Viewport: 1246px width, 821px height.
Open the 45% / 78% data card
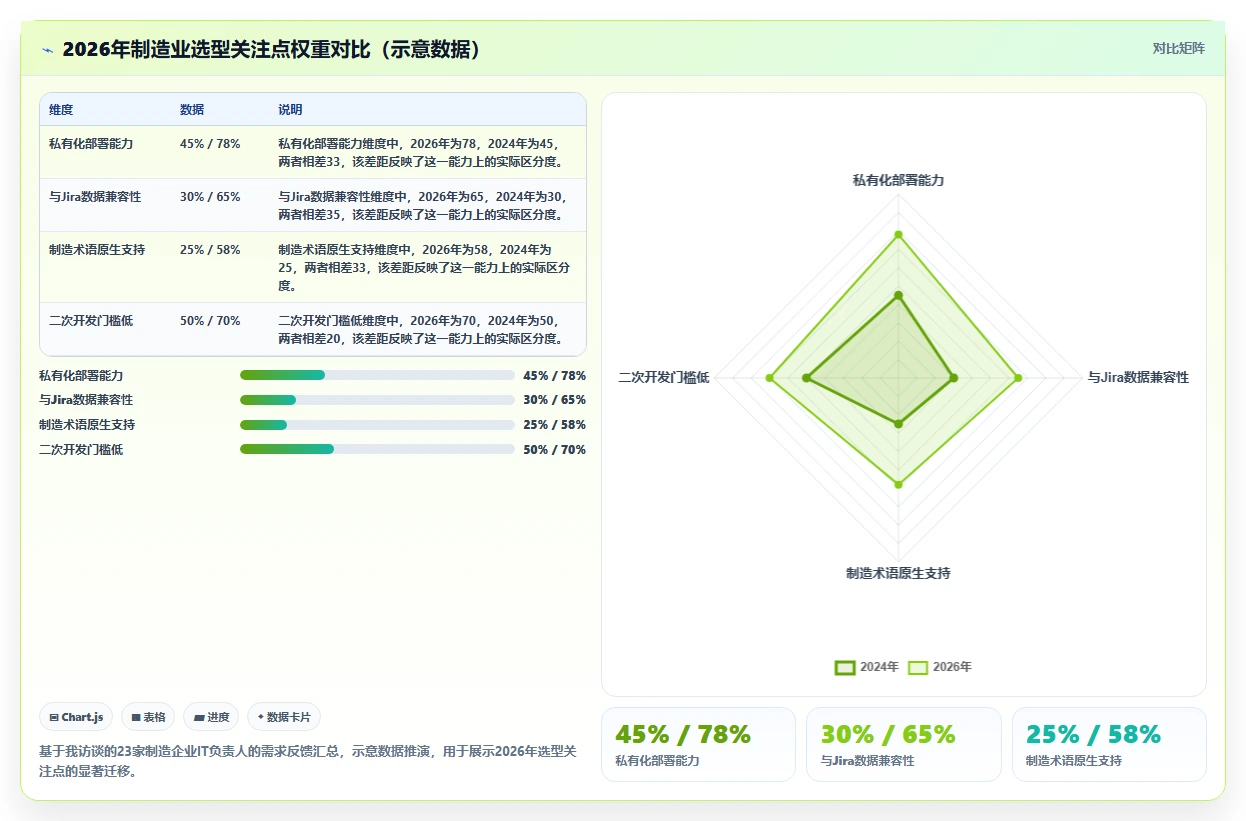pos(698,744)
